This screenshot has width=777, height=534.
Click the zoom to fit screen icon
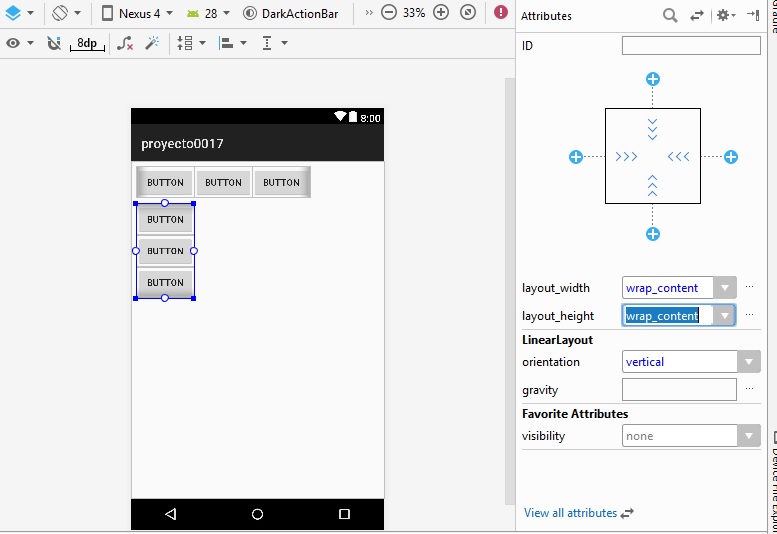point(467,13)
